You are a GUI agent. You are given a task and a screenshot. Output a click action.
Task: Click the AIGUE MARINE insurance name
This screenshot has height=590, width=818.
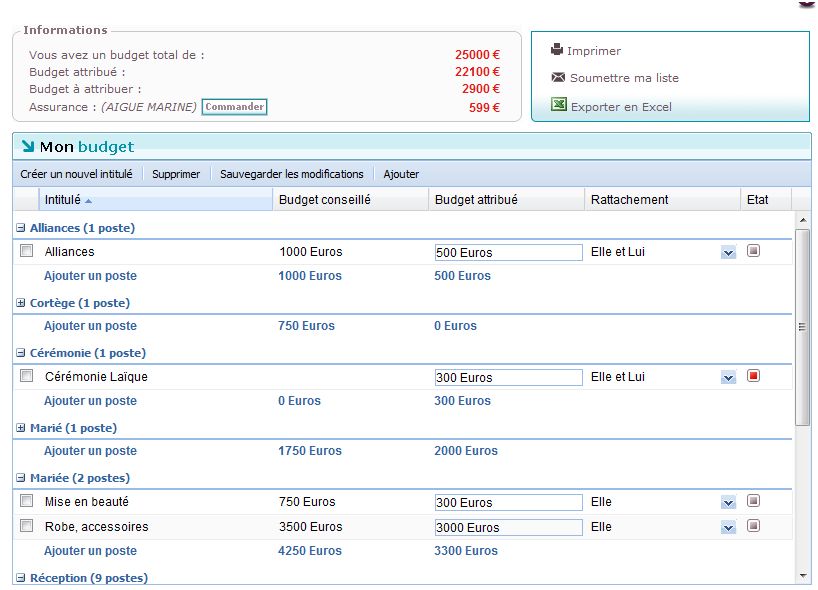tap(149, 107)
